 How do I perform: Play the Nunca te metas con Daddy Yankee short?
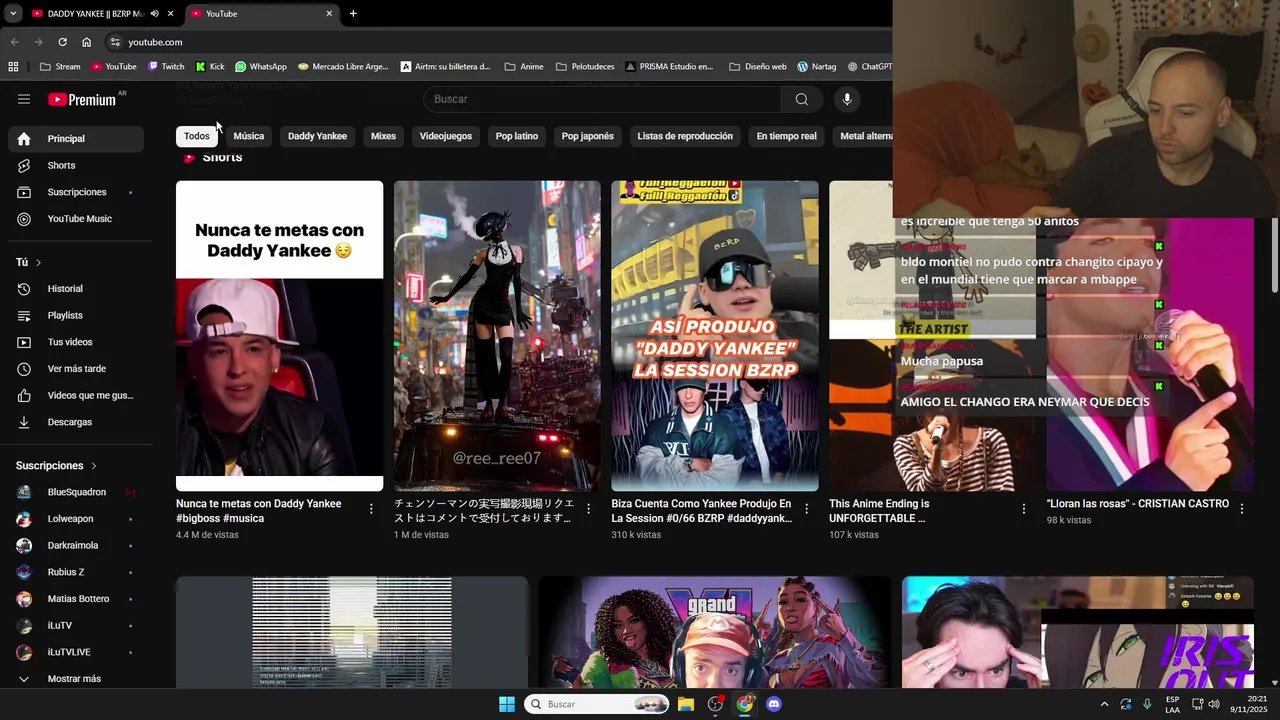point(279,336)
